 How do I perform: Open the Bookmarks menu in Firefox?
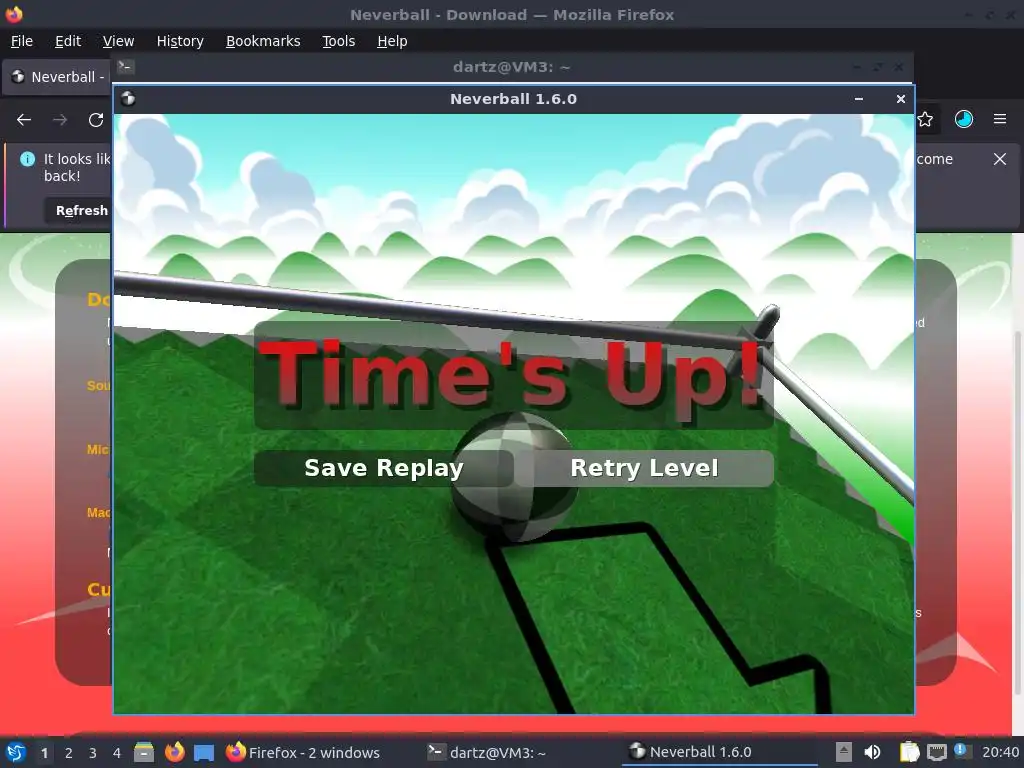(x=263, y=41)
